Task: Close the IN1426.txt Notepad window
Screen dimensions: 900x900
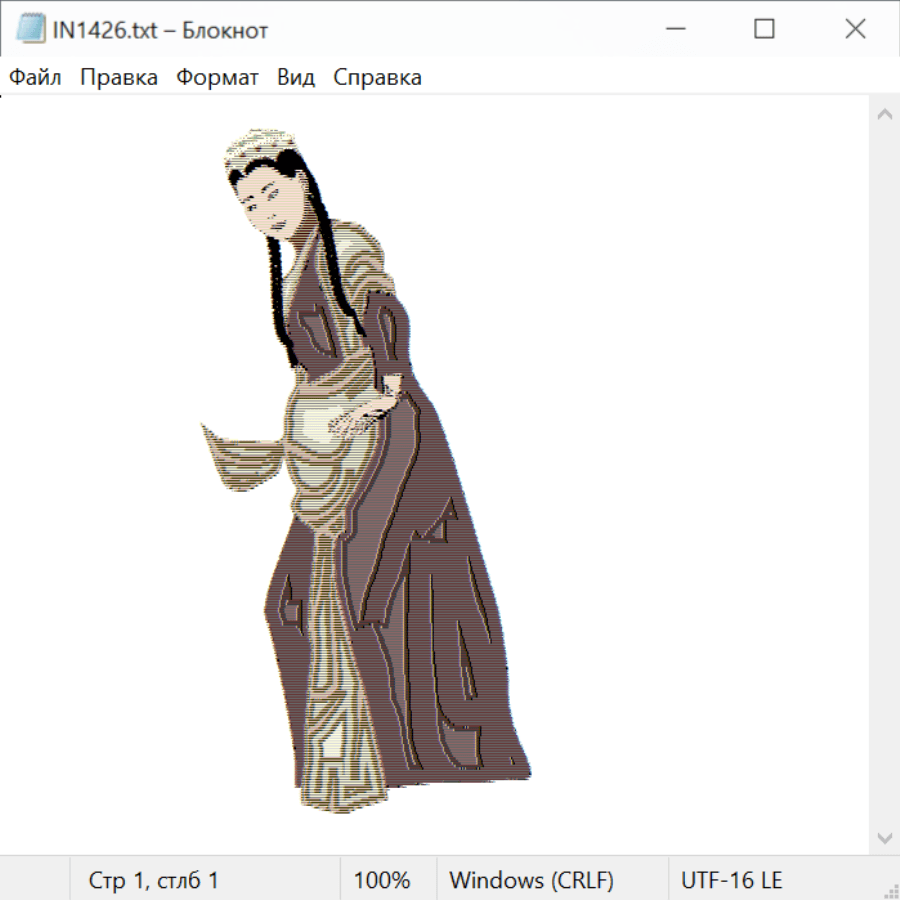Action: click(x=855, y=30)
